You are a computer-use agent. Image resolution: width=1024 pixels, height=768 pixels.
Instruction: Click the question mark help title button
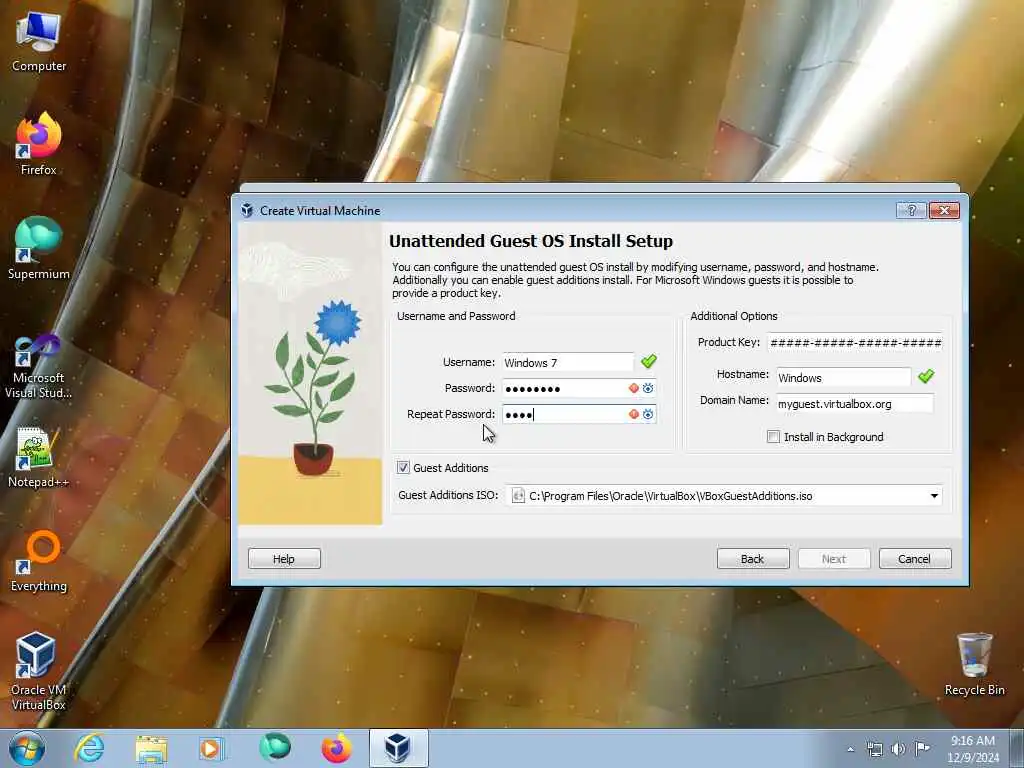[x=912, y=210]
